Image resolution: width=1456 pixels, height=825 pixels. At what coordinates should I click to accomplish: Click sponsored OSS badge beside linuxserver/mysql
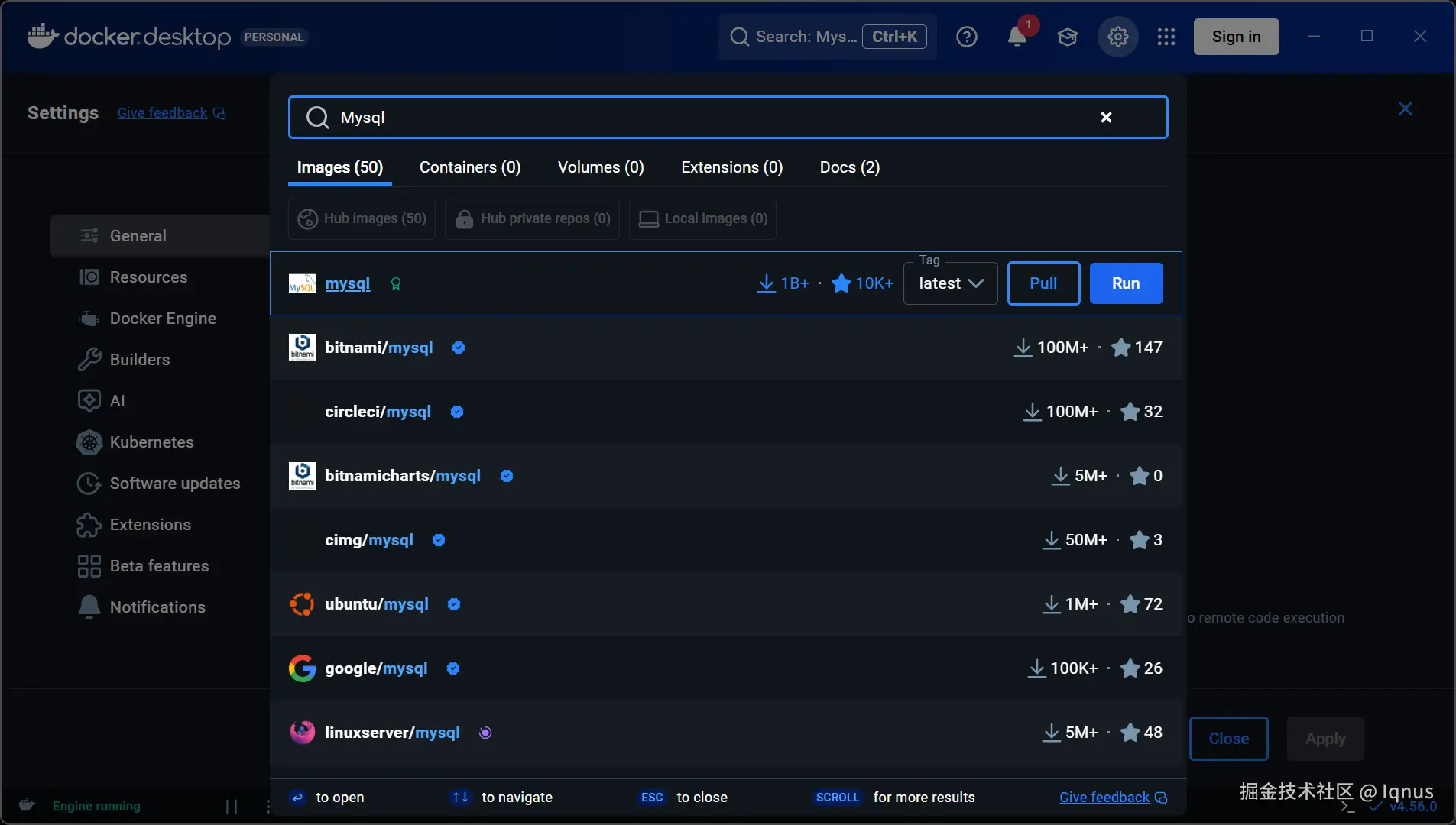tap(485, 733)
